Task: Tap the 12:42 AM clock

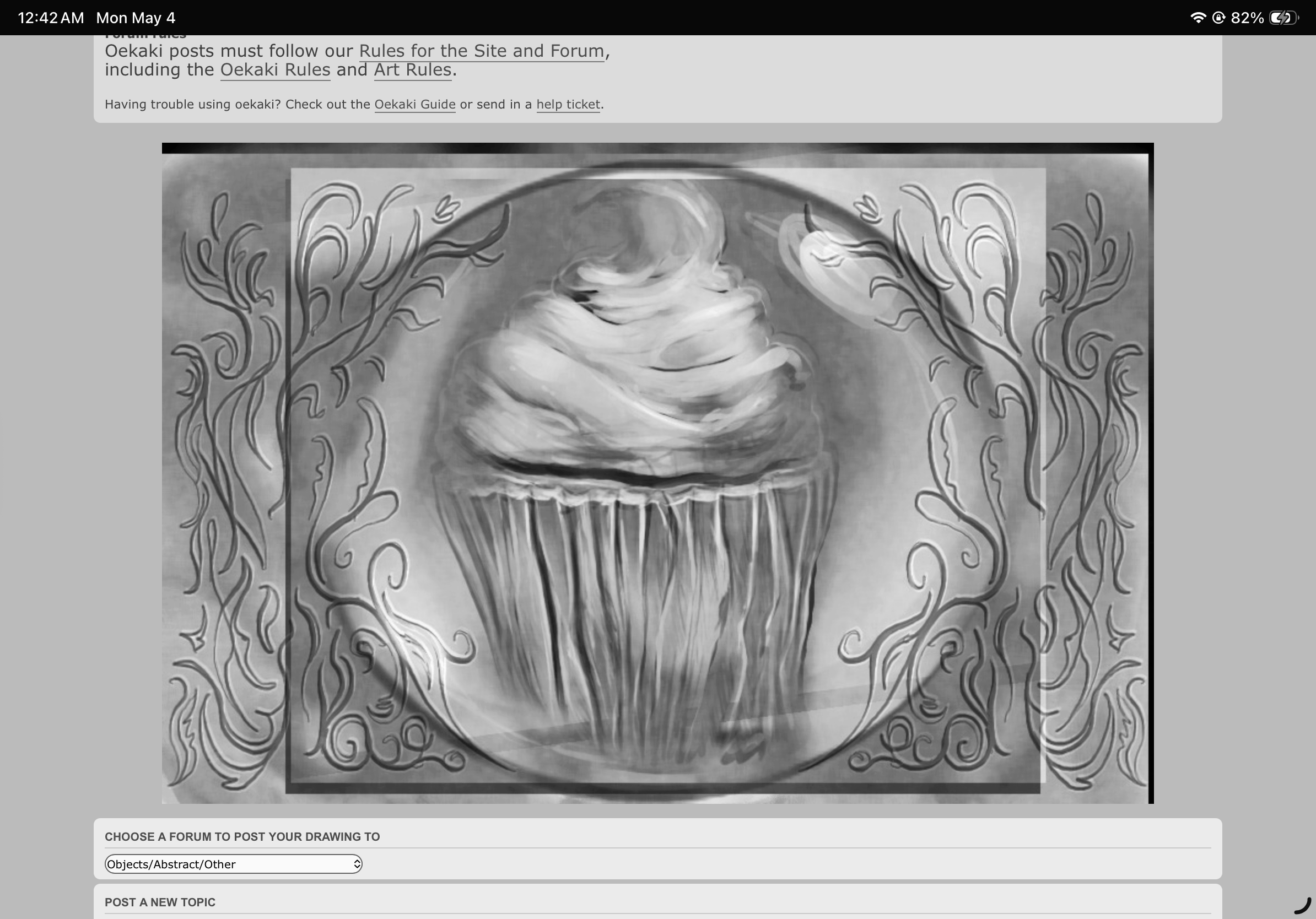Action: pyautogui.click(x=51, y=18)
